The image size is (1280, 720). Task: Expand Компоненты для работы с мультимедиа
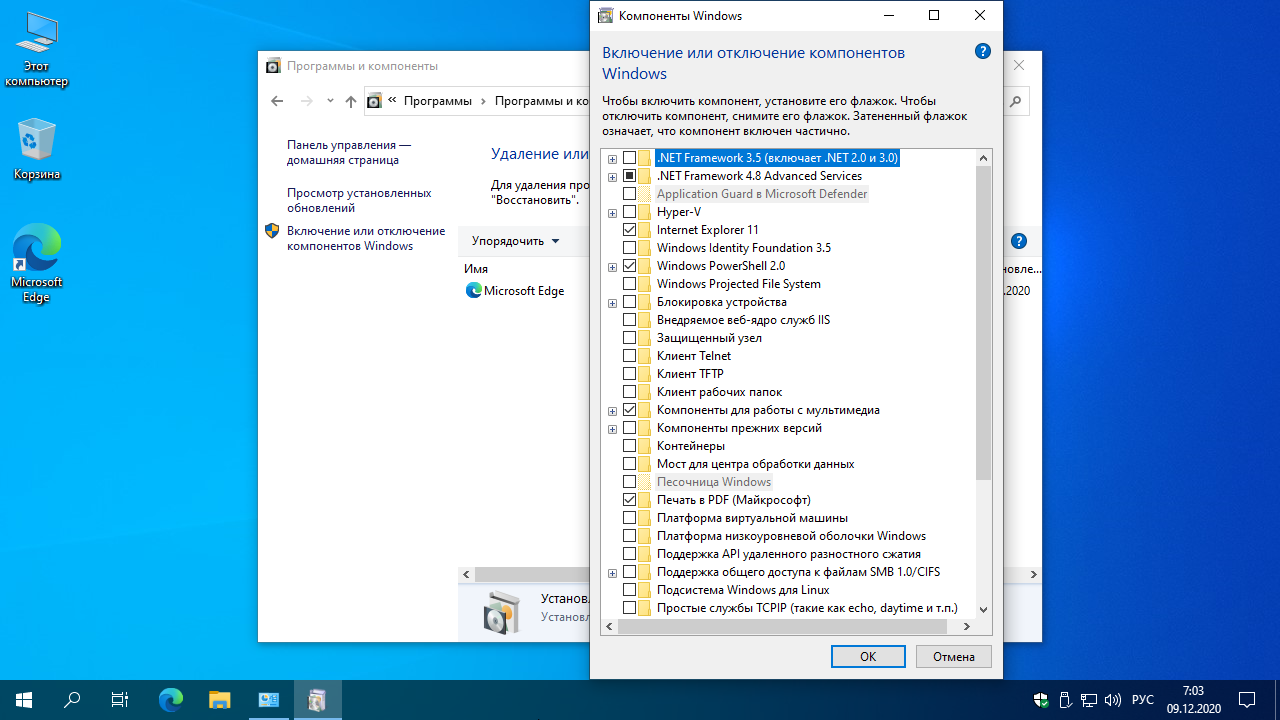(x=612, y=411)
